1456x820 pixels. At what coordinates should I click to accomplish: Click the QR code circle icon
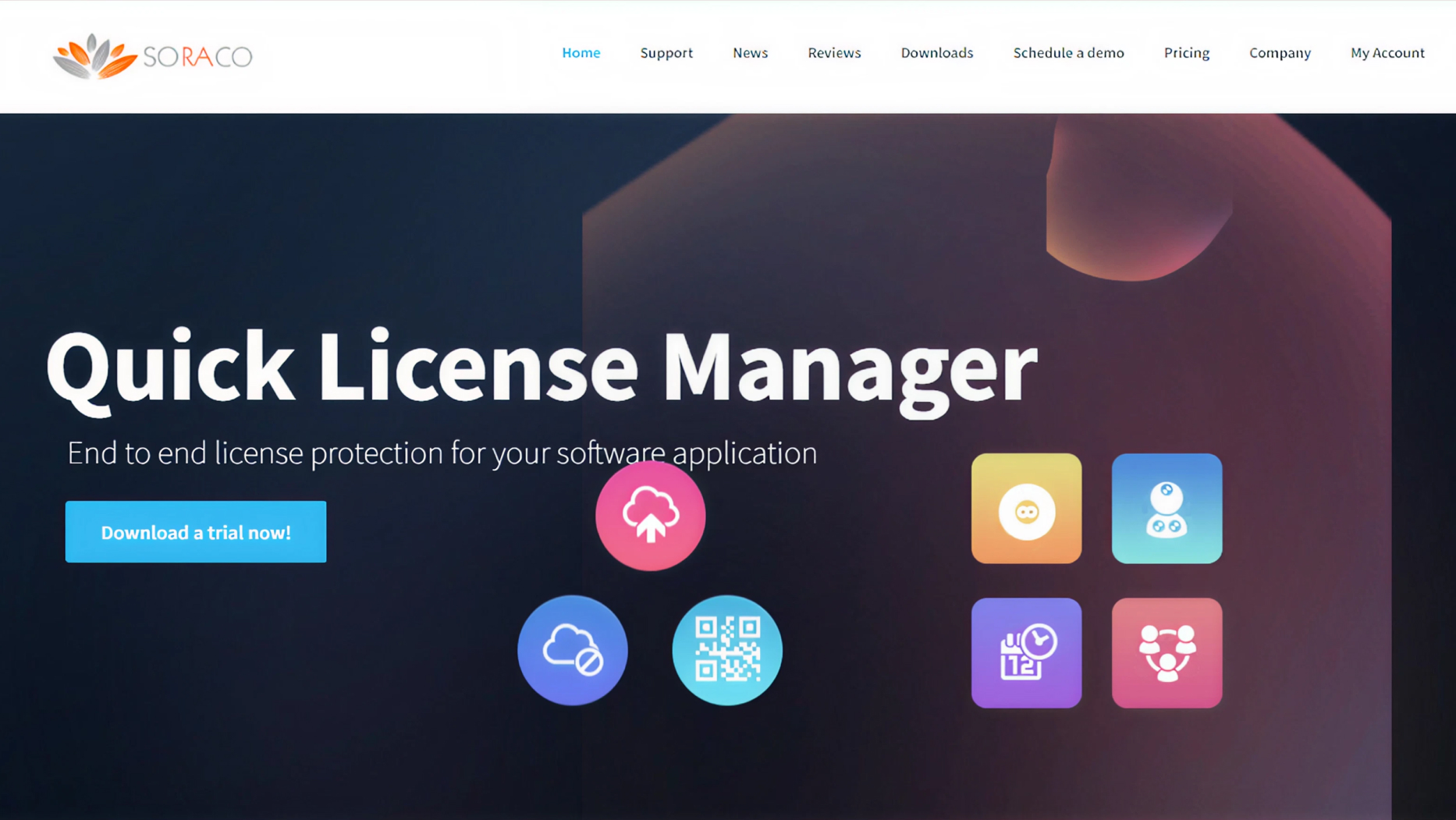[x=727, y=650]
